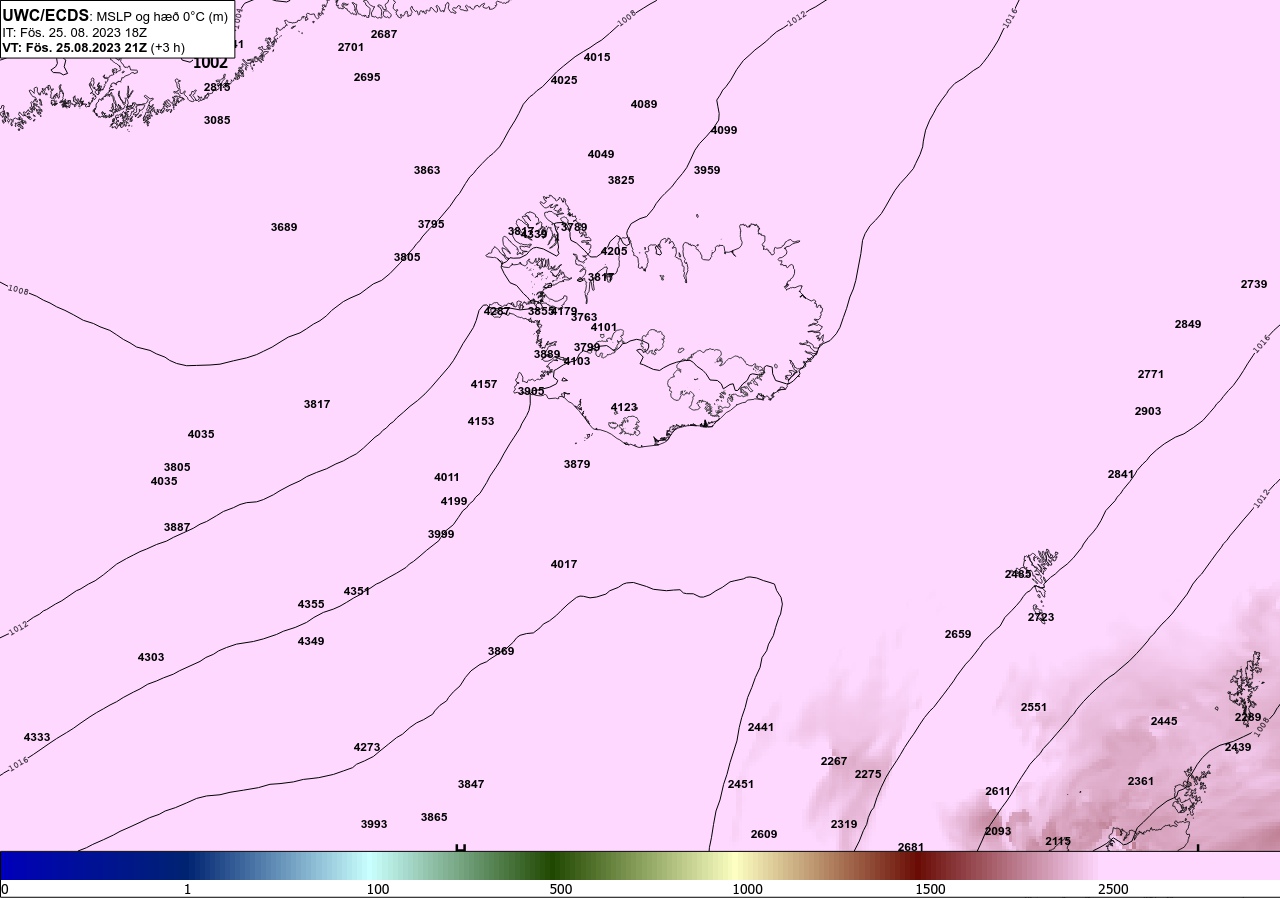Screen dimensions: 1280x898
Task: Click the 1002 pressure label near Greenland
Action: (x=210, y=63)
